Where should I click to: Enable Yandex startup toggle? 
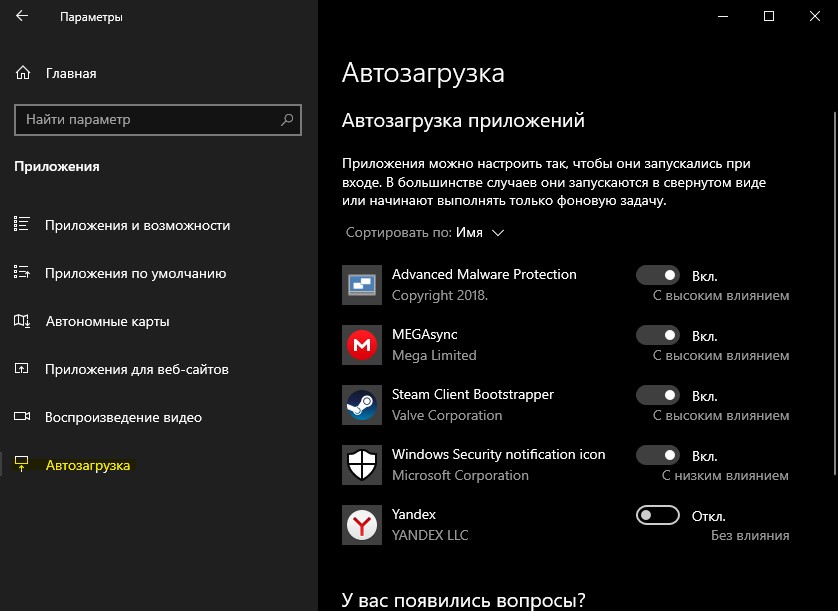(657, 515)
